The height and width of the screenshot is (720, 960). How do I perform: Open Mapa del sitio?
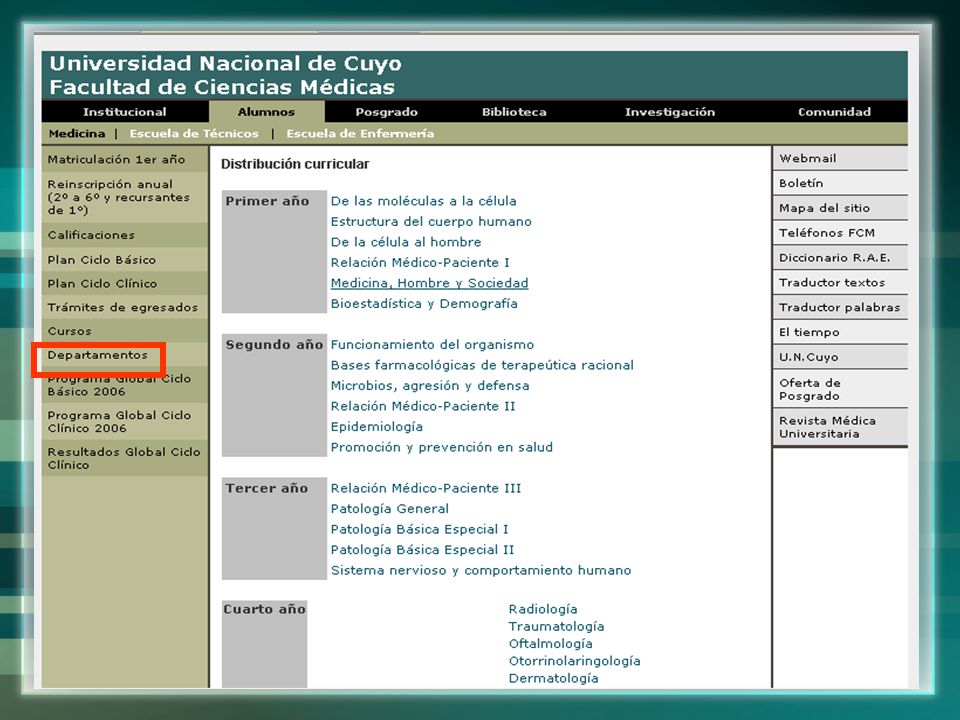pyautogui.click(x=841, y=208)
